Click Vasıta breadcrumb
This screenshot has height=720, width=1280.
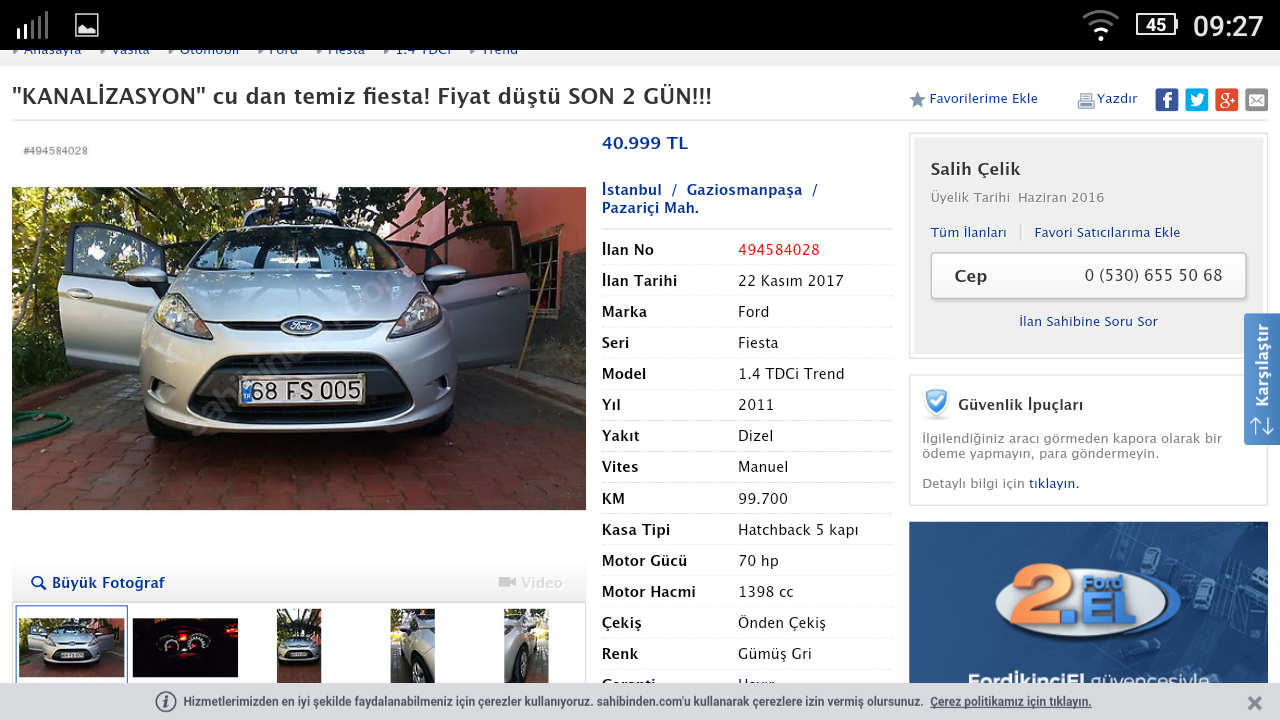pos(131,51)
